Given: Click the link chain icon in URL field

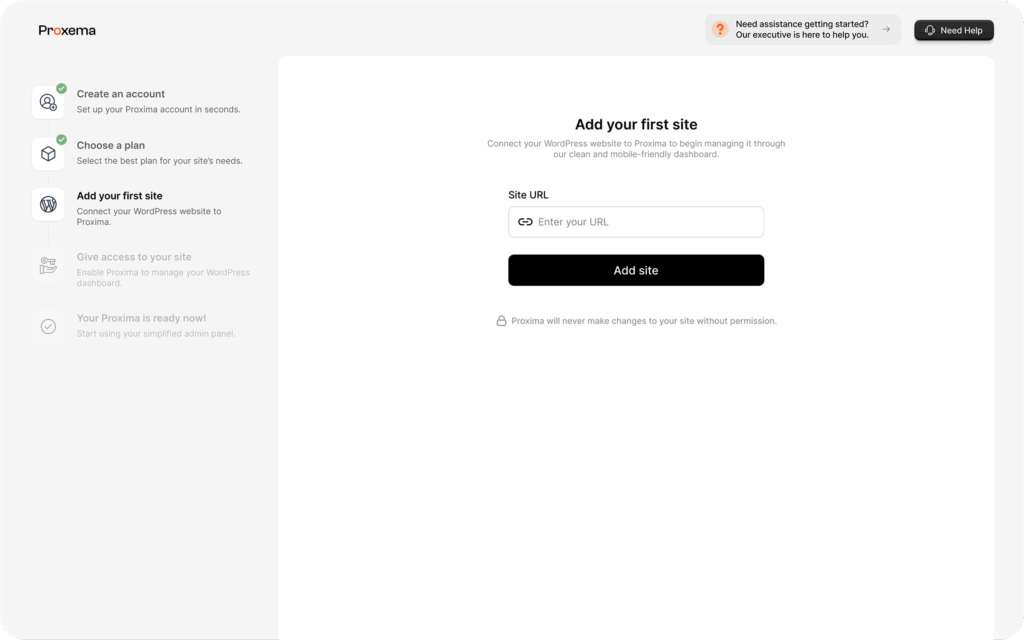Looking at the screenshot, I should point(525,222).
